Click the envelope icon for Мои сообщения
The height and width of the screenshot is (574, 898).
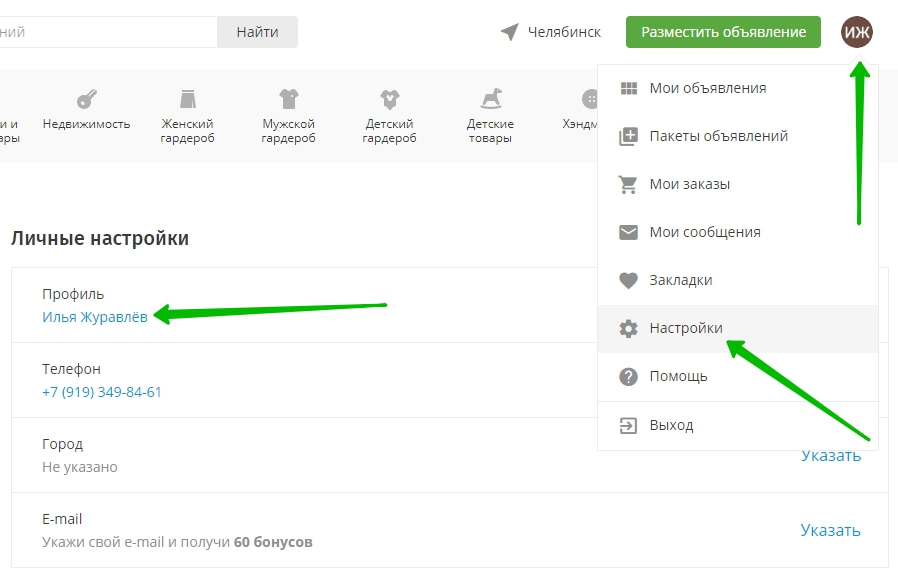[x=628, y=232]
